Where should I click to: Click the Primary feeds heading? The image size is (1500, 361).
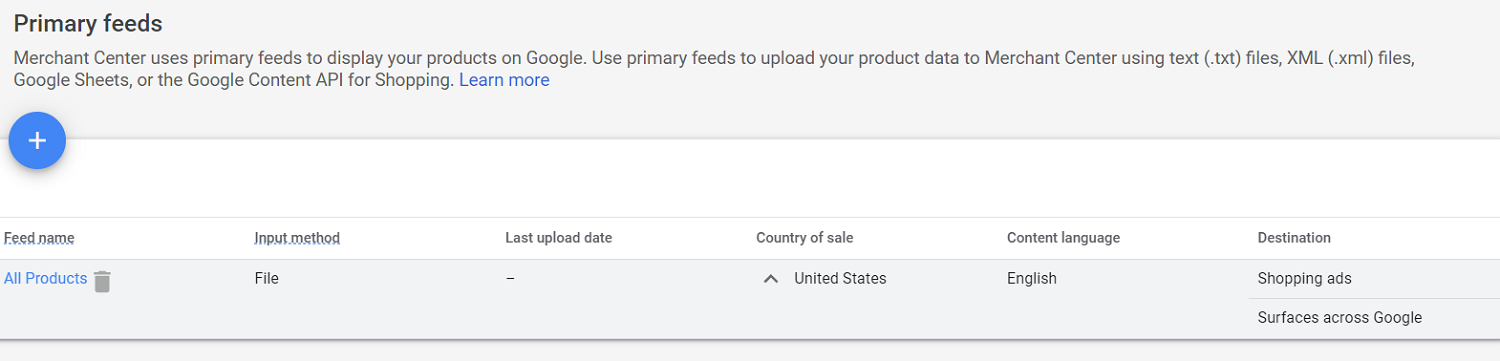88,23
